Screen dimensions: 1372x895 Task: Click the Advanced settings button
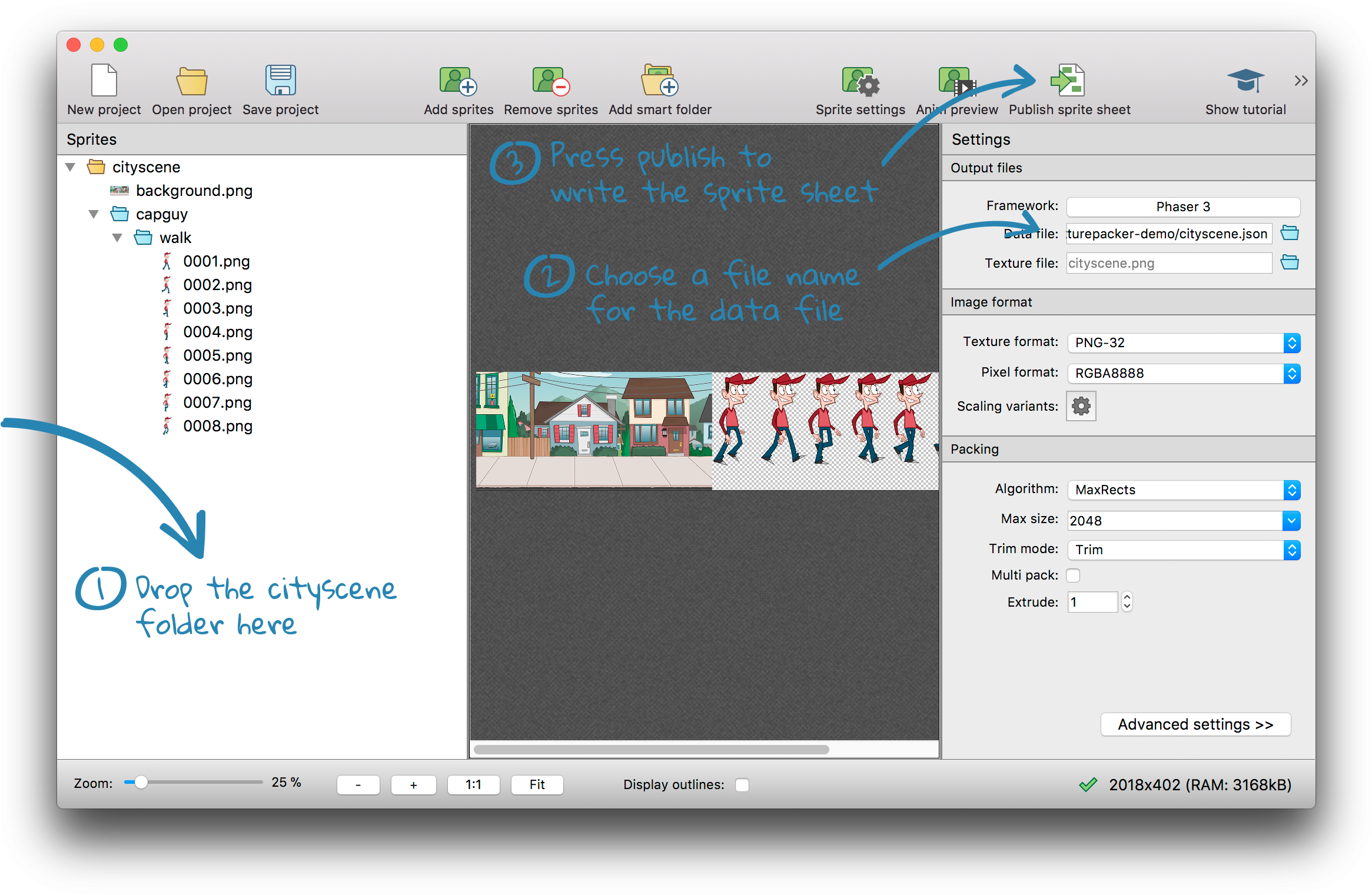[1195, 724]
